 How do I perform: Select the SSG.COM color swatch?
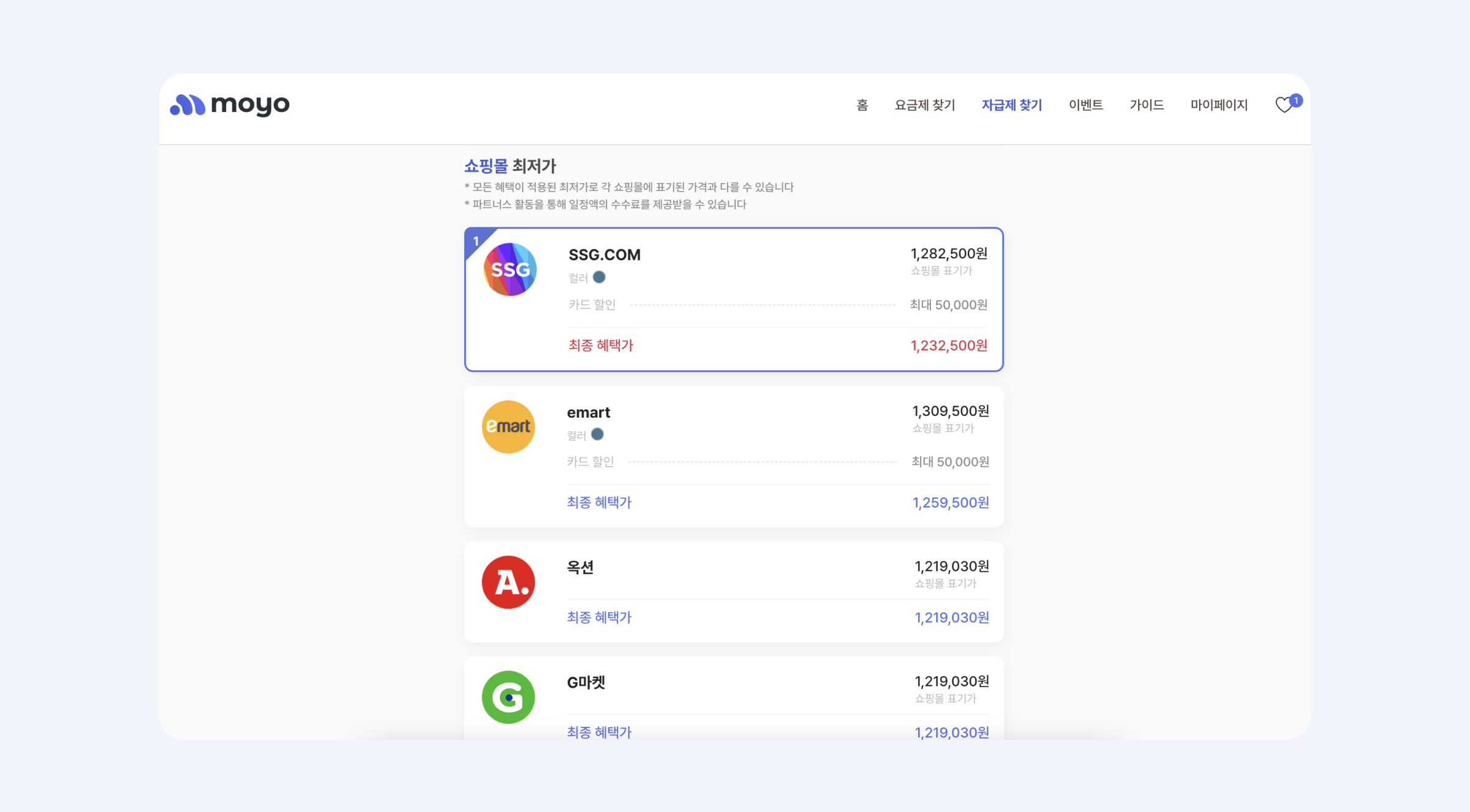(599, 277)
